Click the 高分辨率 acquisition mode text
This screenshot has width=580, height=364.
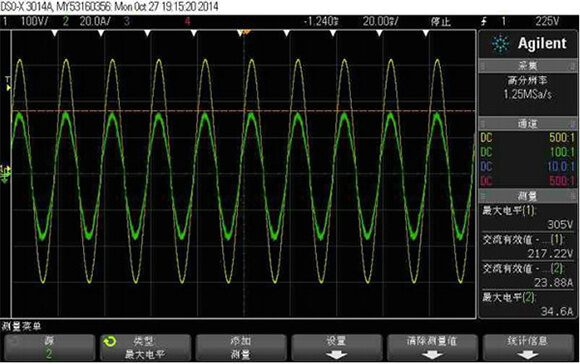[527, 80]
